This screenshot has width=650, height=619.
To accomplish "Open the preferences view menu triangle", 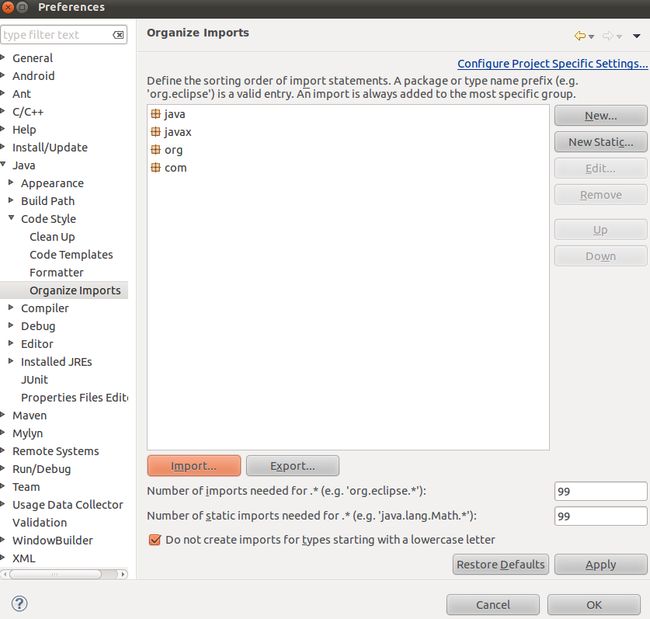I will [x=637, y=36].
